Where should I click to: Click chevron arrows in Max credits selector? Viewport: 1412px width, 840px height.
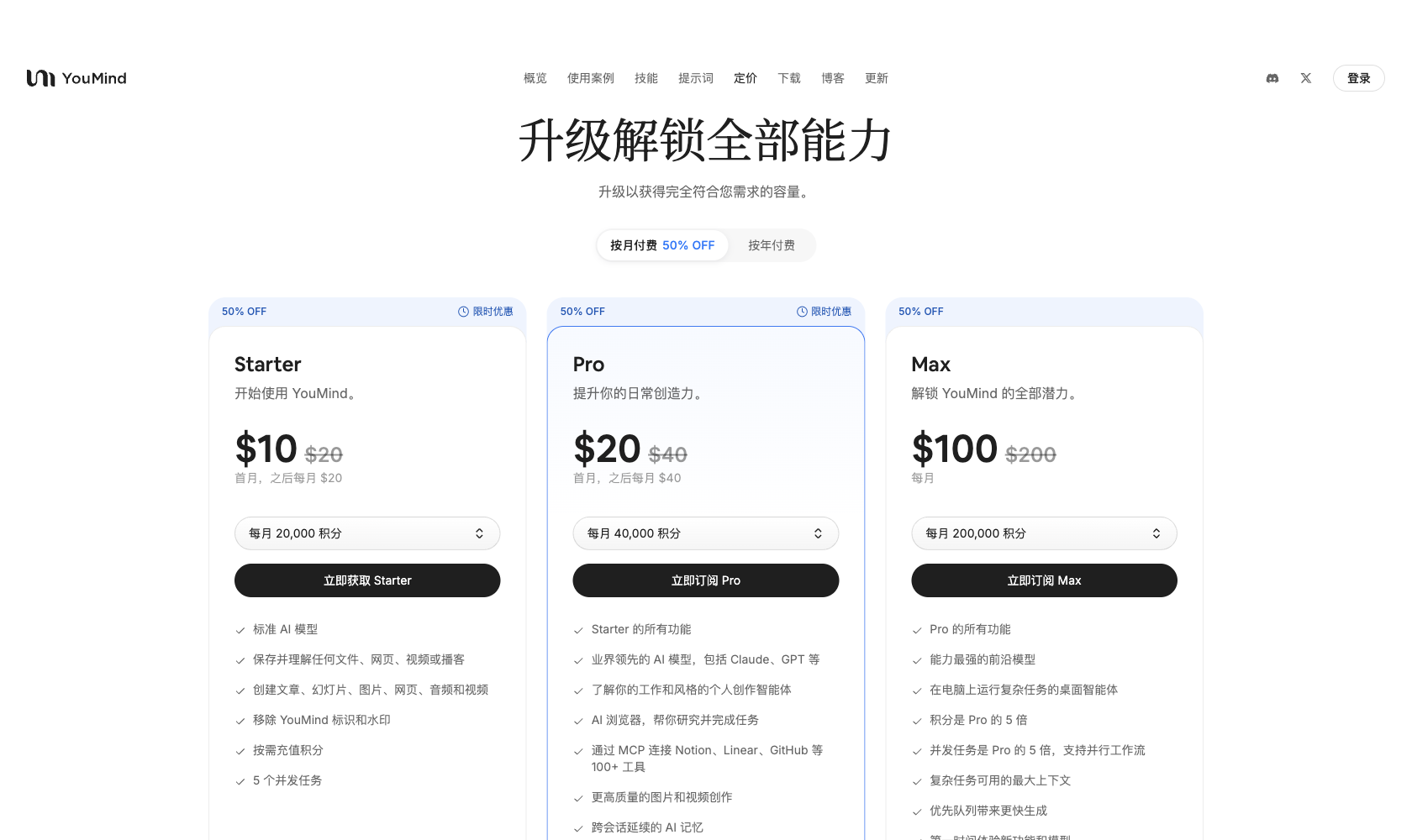(x=1156, y=533)
